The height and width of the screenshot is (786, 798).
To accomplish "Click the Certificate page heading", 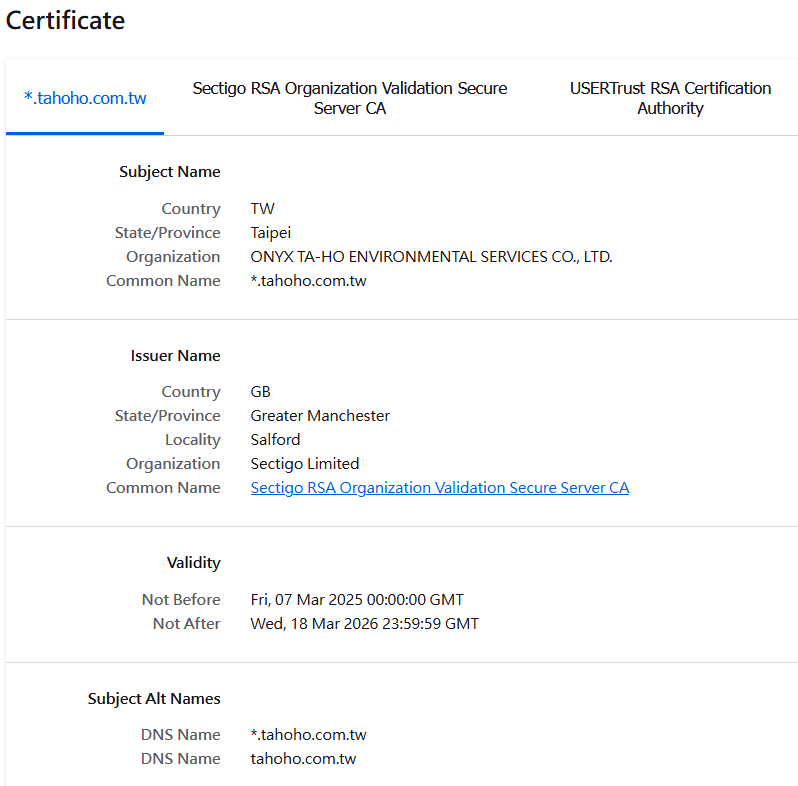I will coord(66,20).
